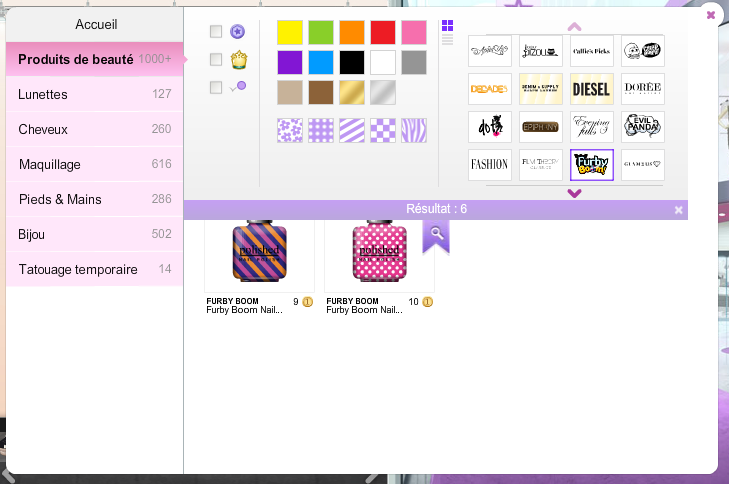The height and width of the screenshot is (484, 729).
Task: Select the Callie's Picks brand logo
Action: coord(591,51)
